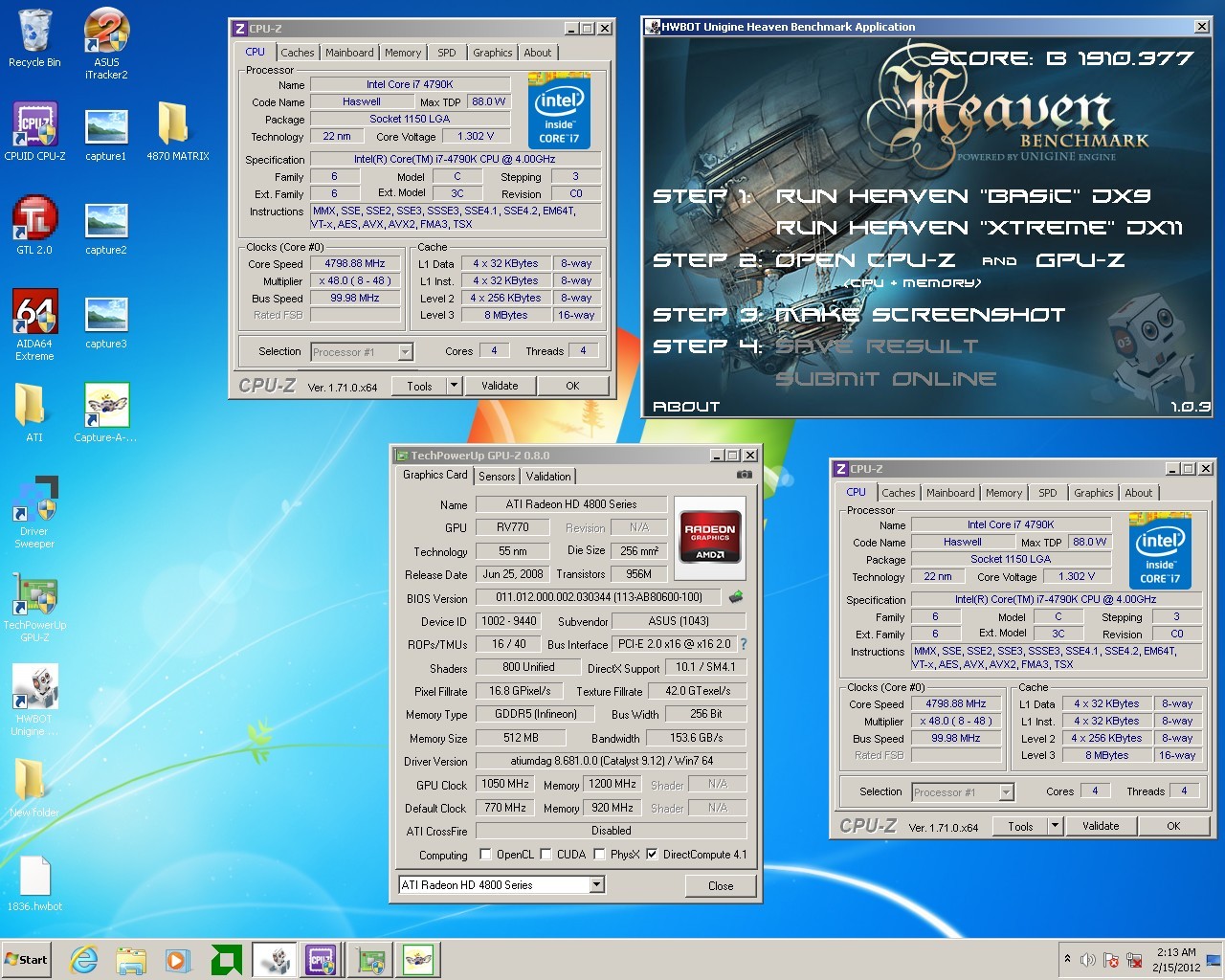Select the GTL 2.0 desktop shortcut
The image size is (1225, 980).
click(34, 226)
